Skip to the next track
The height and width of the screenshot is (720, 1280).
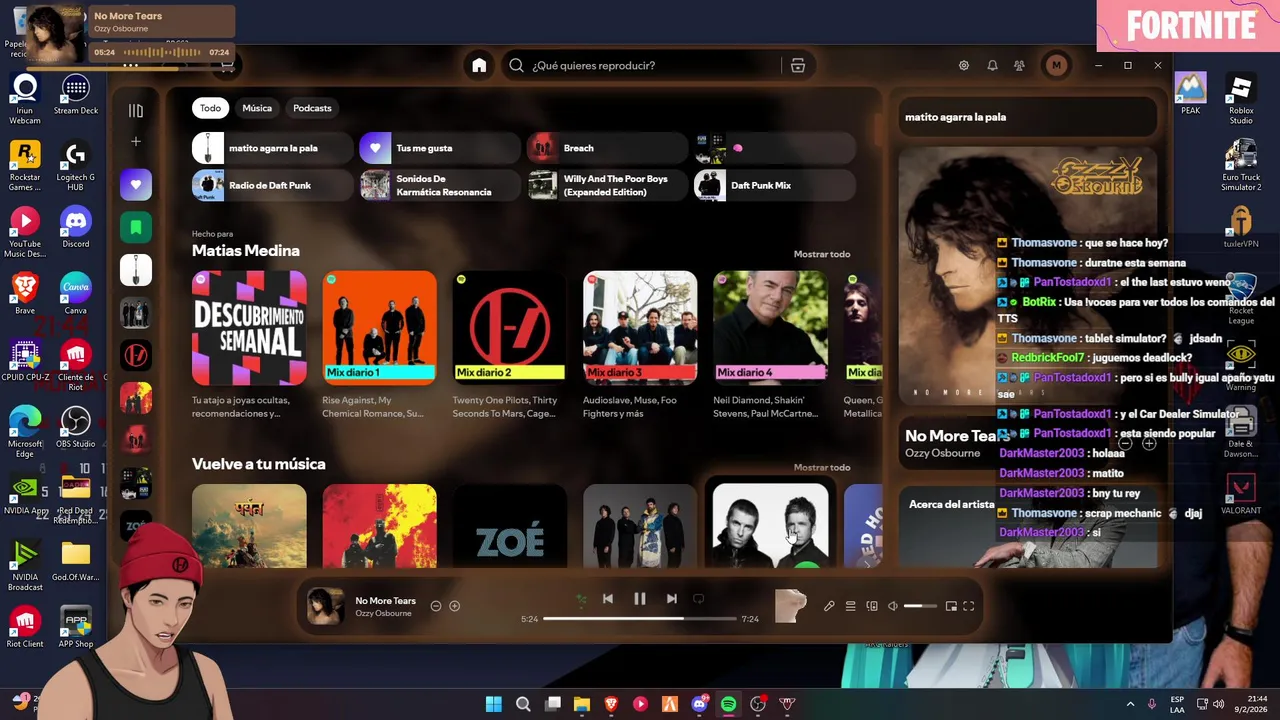point(672,599)
